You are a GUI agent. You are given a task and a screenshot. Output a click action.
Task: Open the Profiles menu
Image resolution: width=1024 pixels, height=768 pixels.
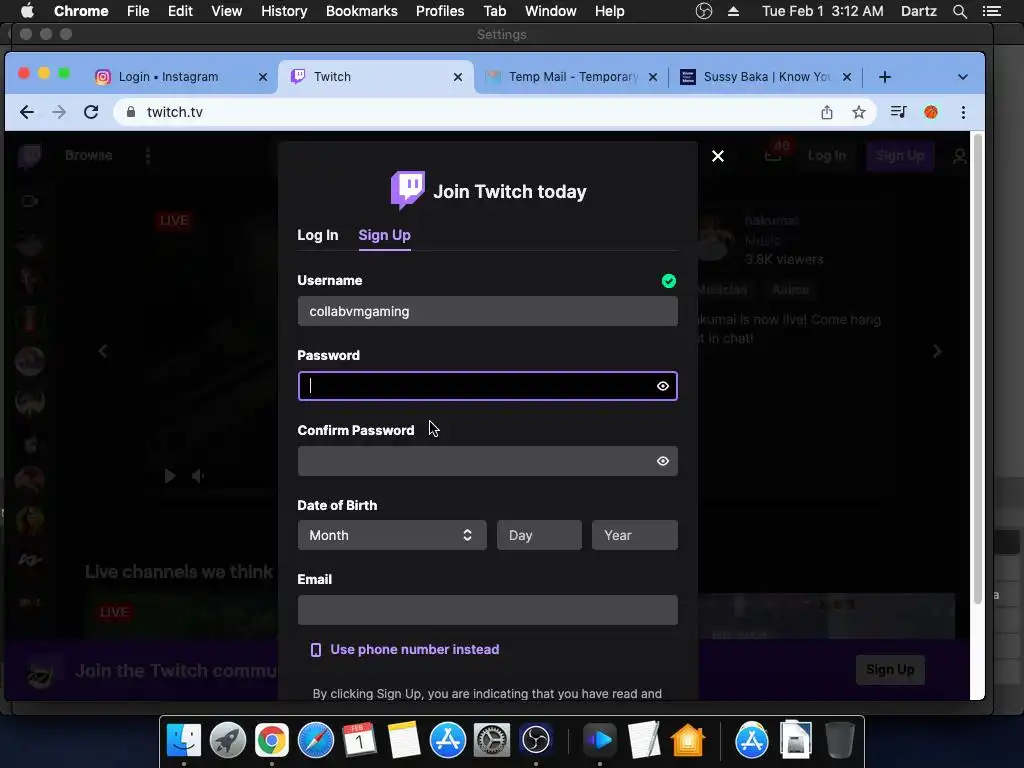pos(440,11)
